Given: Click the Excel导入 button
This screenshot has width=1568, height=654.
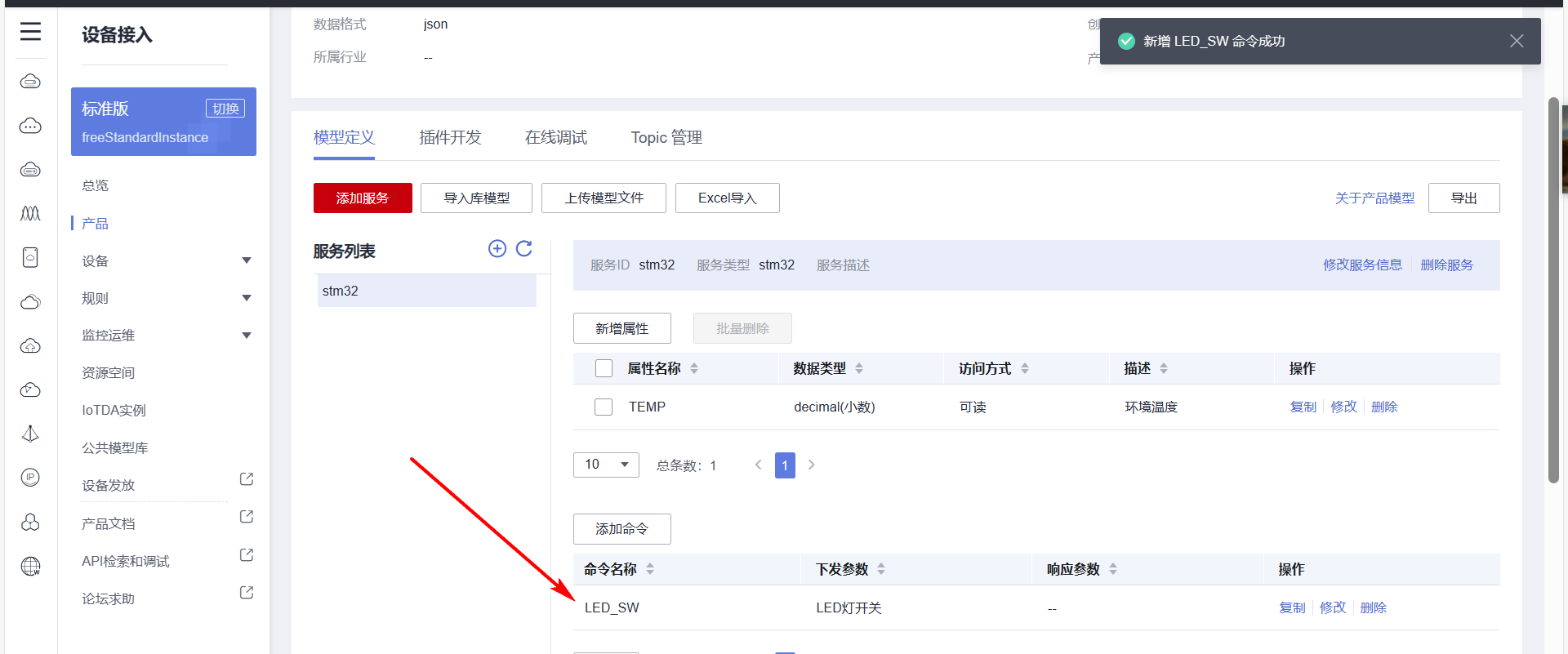Looking at the screenshot, I should [727, 198].
